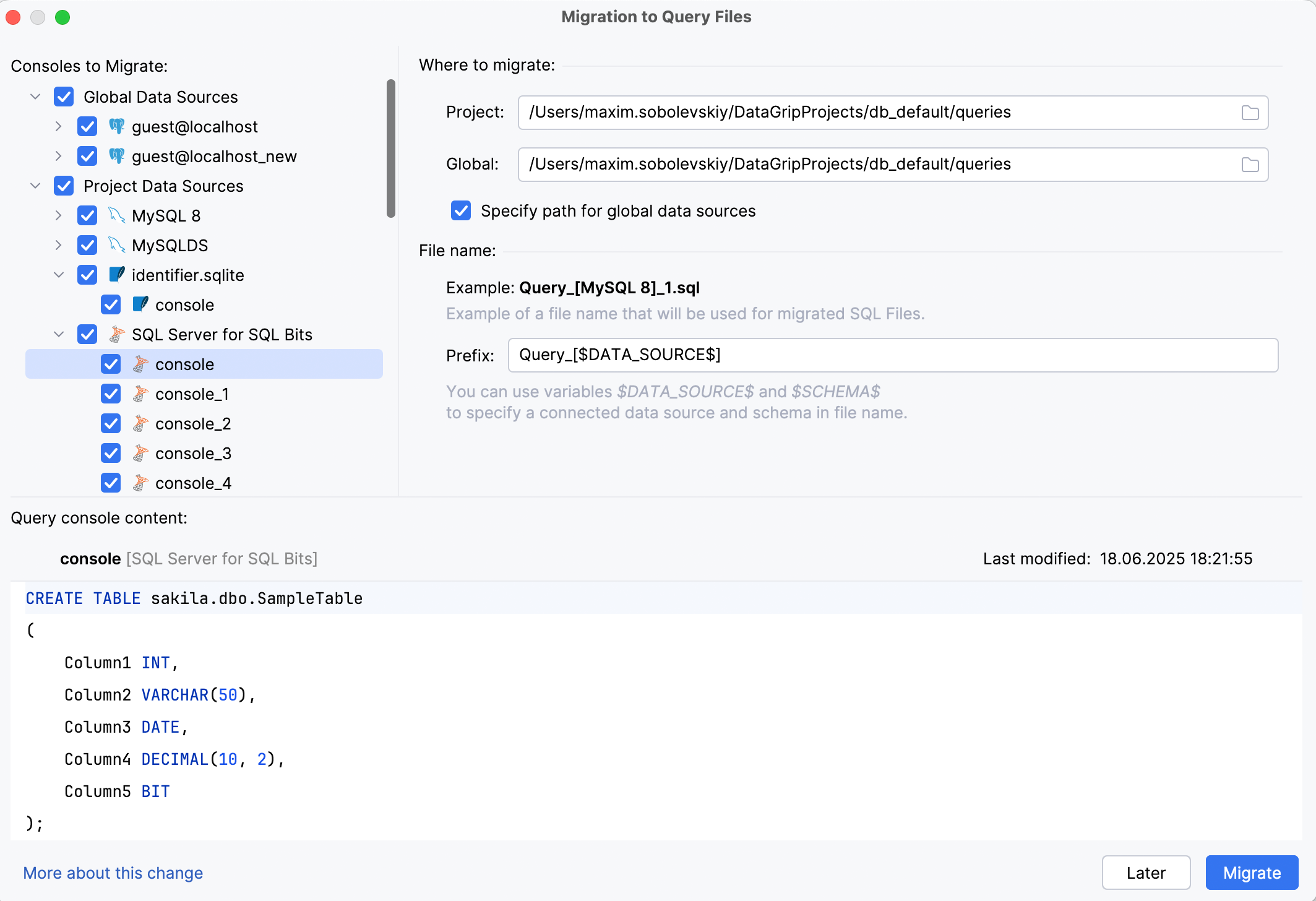Uncheck the SQL Server for SQL Bits checkbox
Screen dimensions: 1316x901
coord(87,335)
